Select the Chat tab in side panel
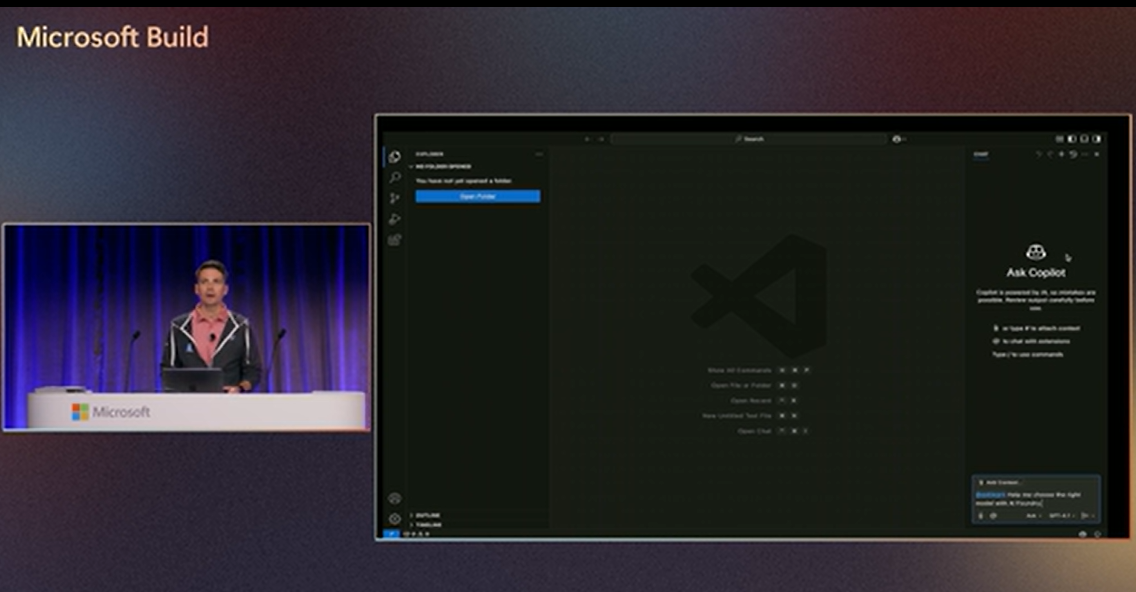1136x592 pixels. point(981,154)
